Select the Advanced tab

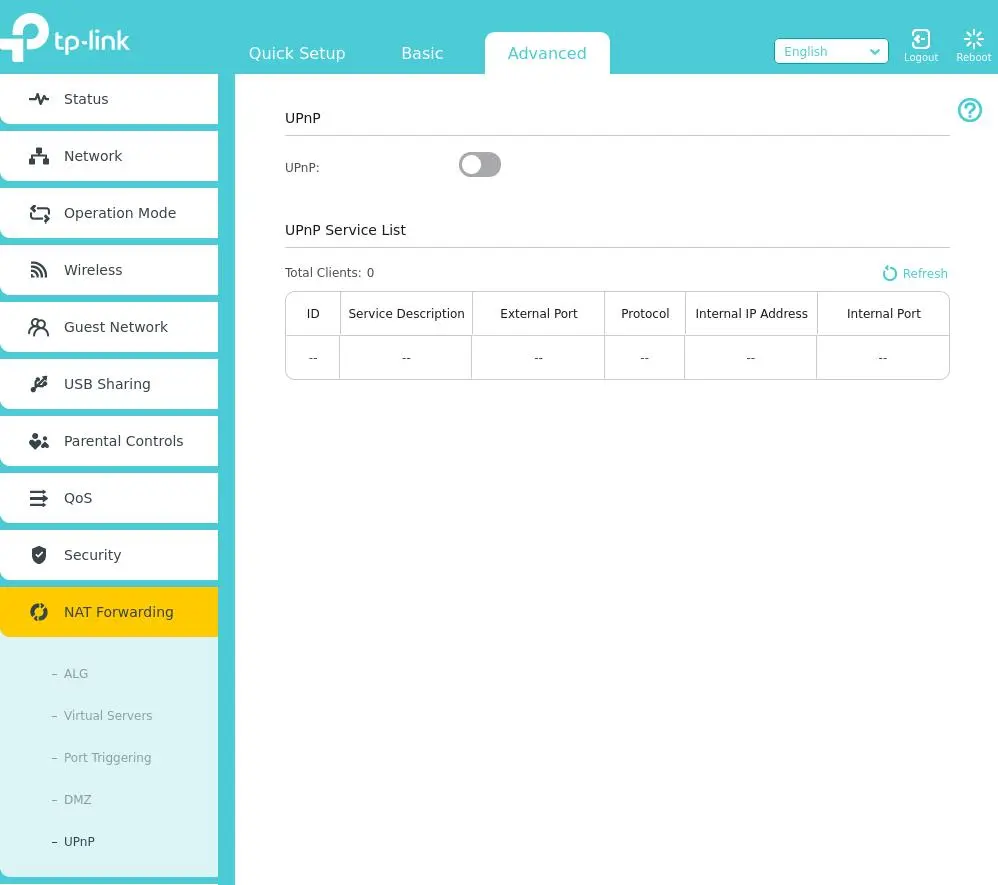(x=547, y=53)
